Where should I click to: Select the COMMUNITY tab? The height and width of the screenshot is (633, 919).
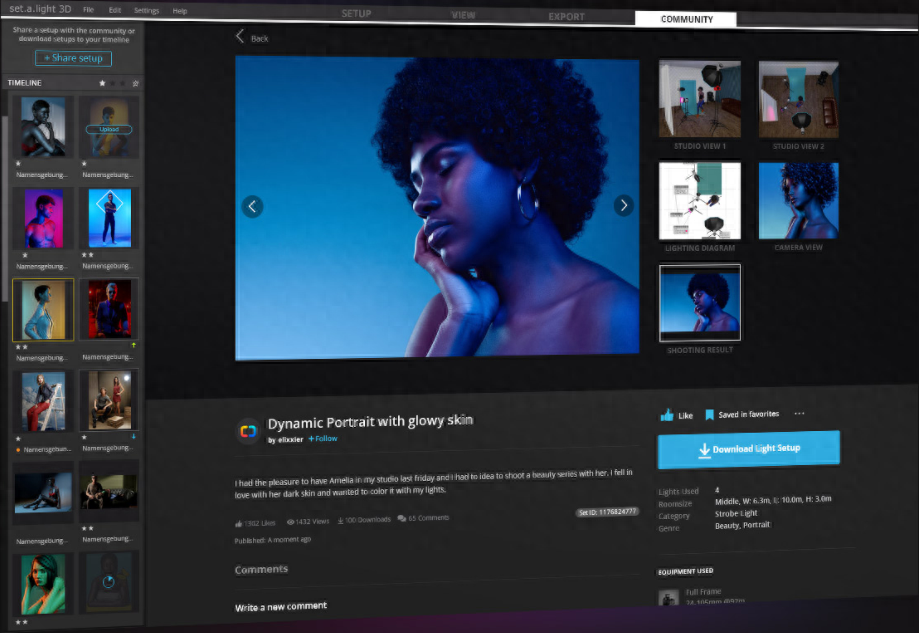[x=686, y=19]
